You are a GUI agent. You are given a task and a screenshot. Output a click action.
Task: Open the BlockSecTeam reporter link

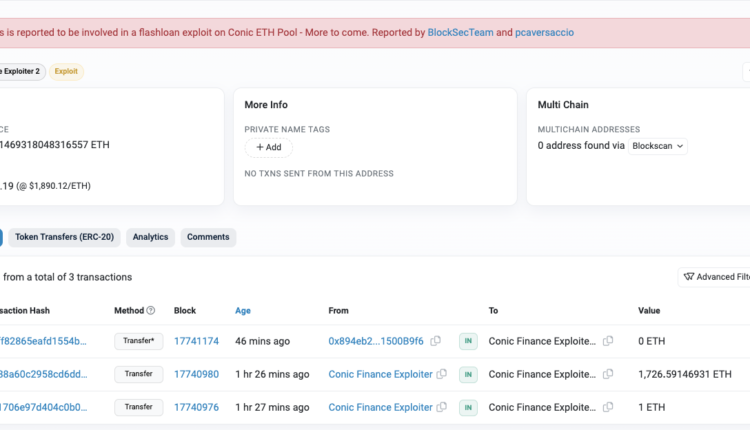click(458, 32)
